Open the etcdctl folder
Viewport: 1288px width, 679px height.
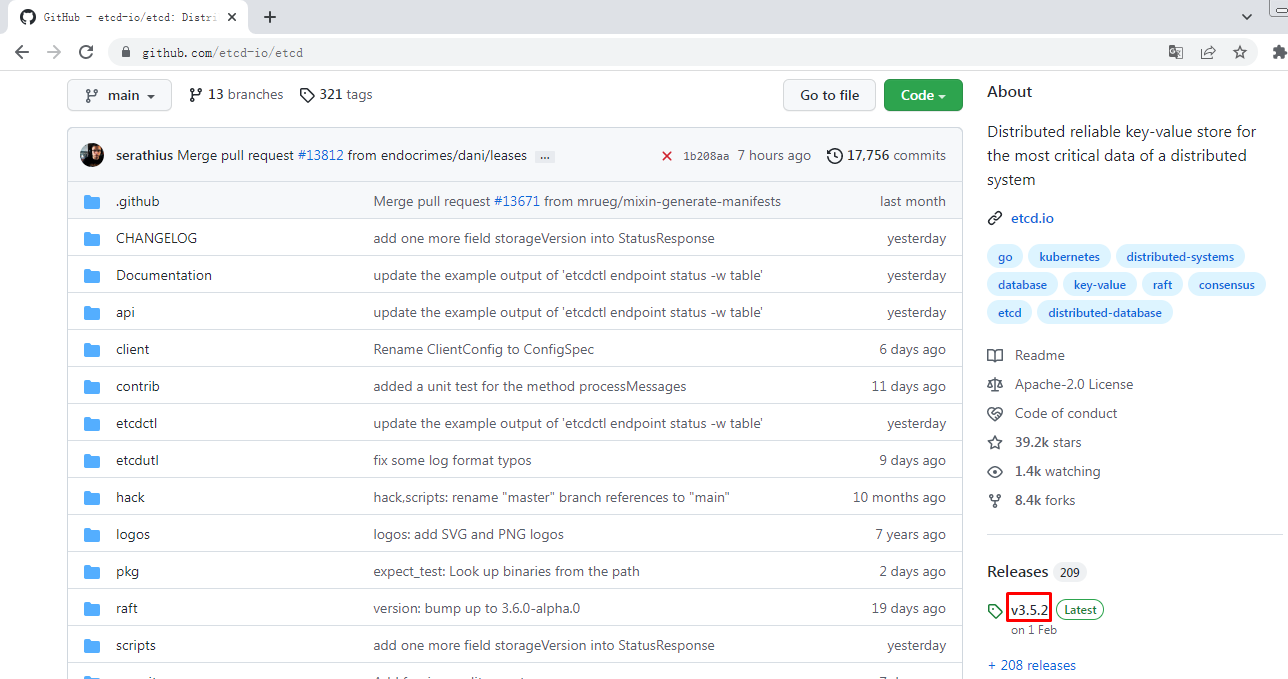click(x=136, y=424)
